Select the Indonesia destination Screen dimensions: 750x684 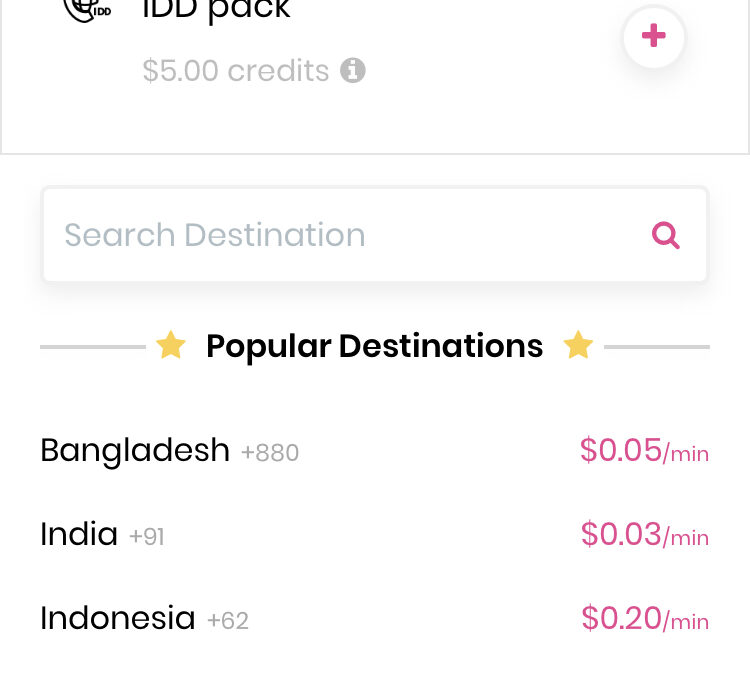click(x=375, y=618)
